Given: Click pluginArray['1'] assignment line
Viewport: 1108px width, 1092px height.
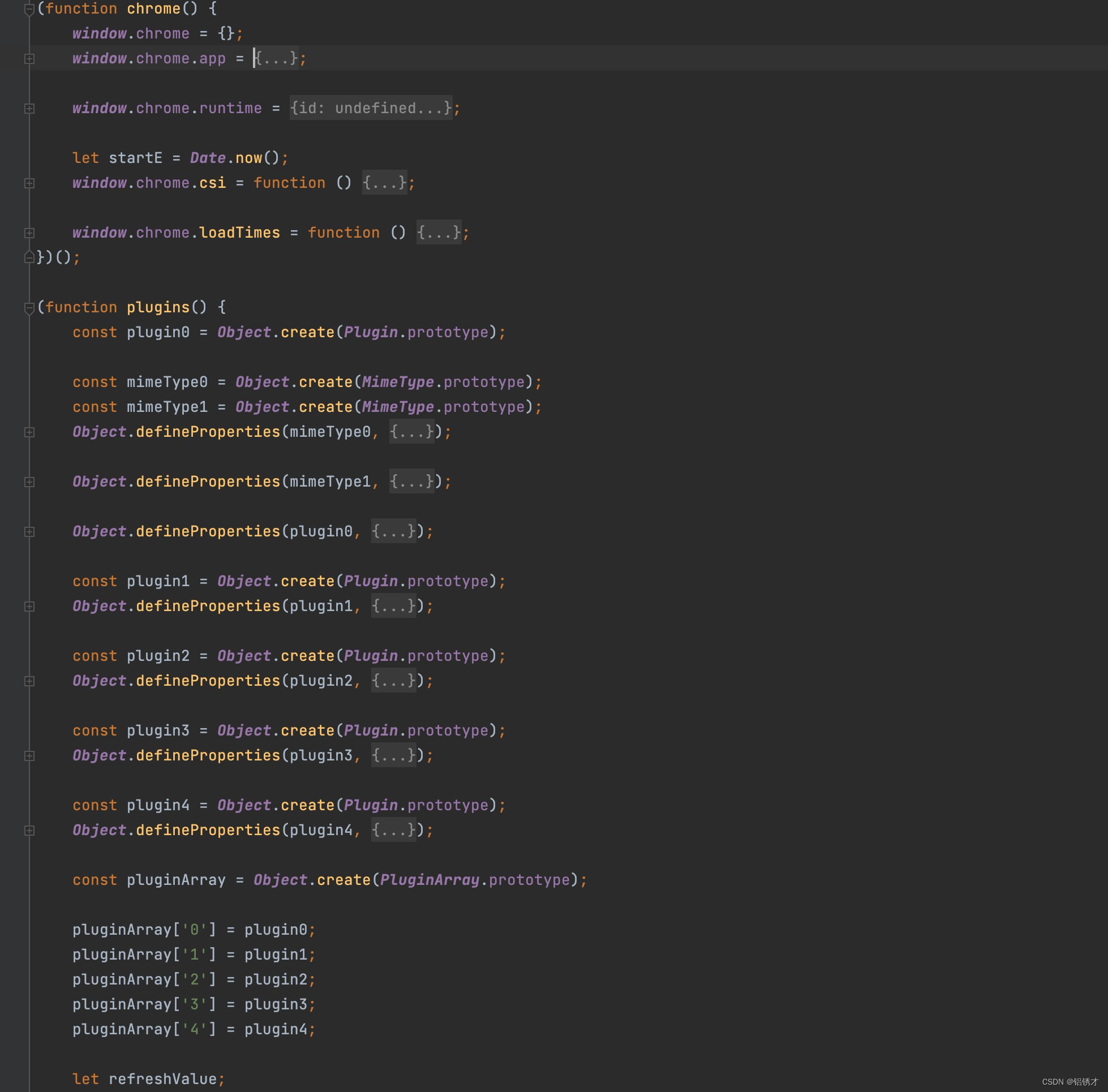Looking at the screenshot, I should [194, 955].
